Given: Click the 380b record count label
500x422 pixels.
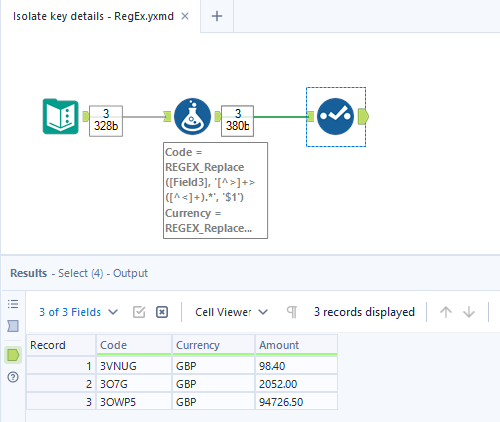Looking at the screenshot, I should [x=238, y=121].
